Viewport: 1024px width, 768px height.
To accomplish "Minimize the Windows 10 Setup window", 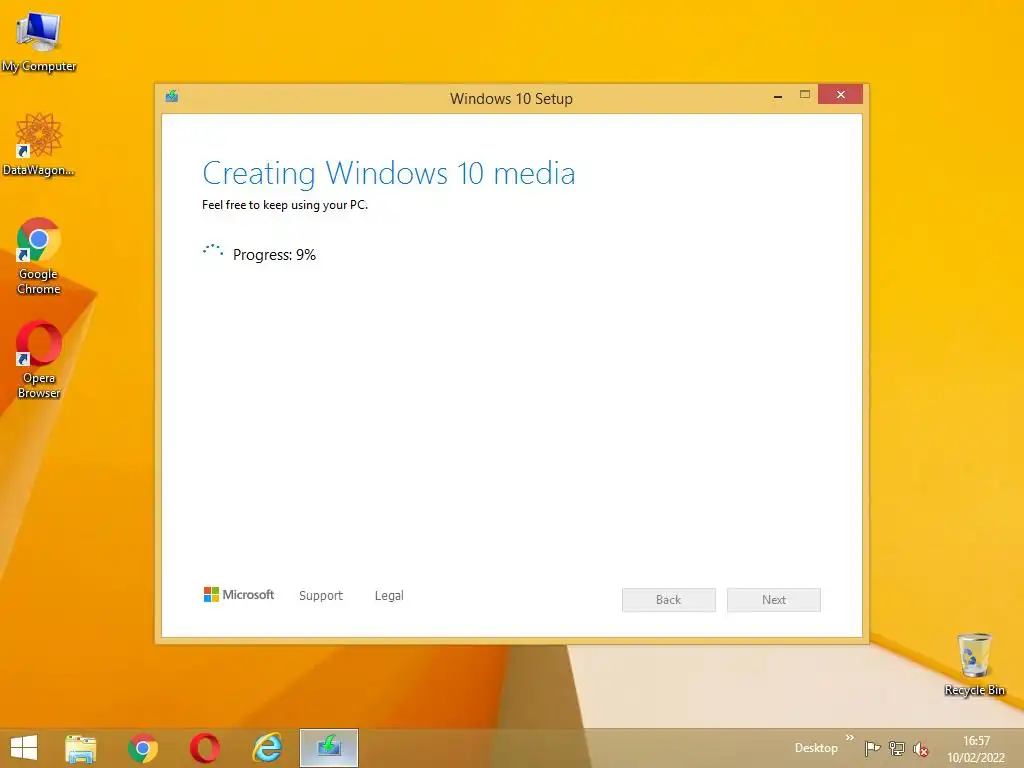I will [777, 95].
